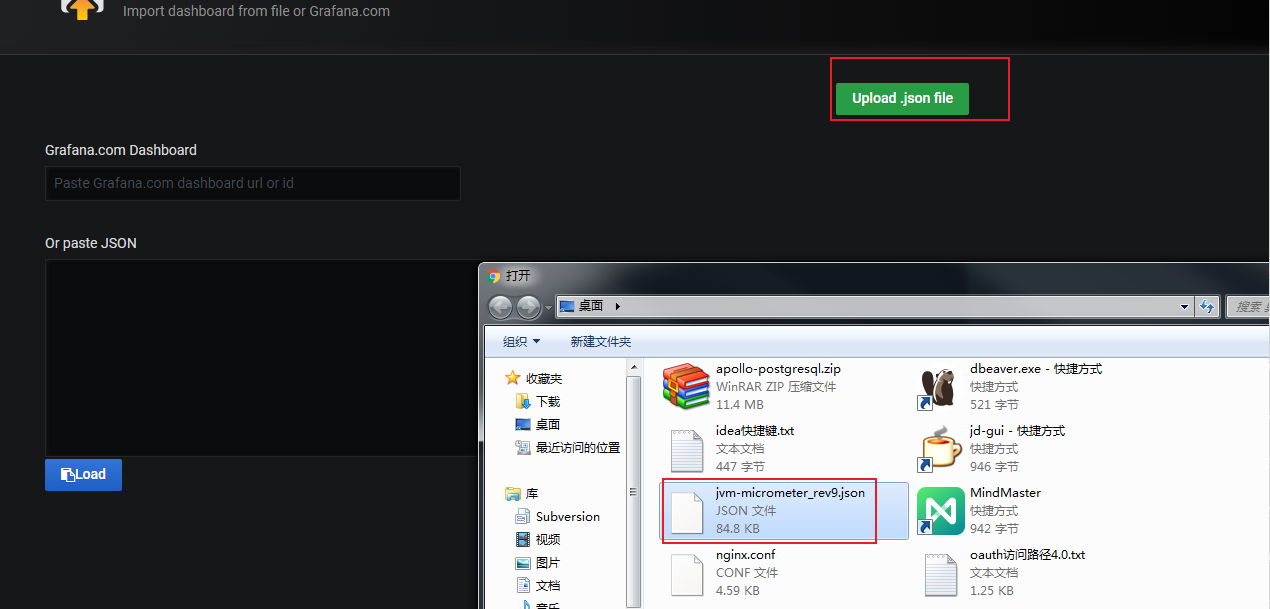Select the dbeaver.exe shortcut
Viewport: 1270px width, 609px height.
(1039, 387)
